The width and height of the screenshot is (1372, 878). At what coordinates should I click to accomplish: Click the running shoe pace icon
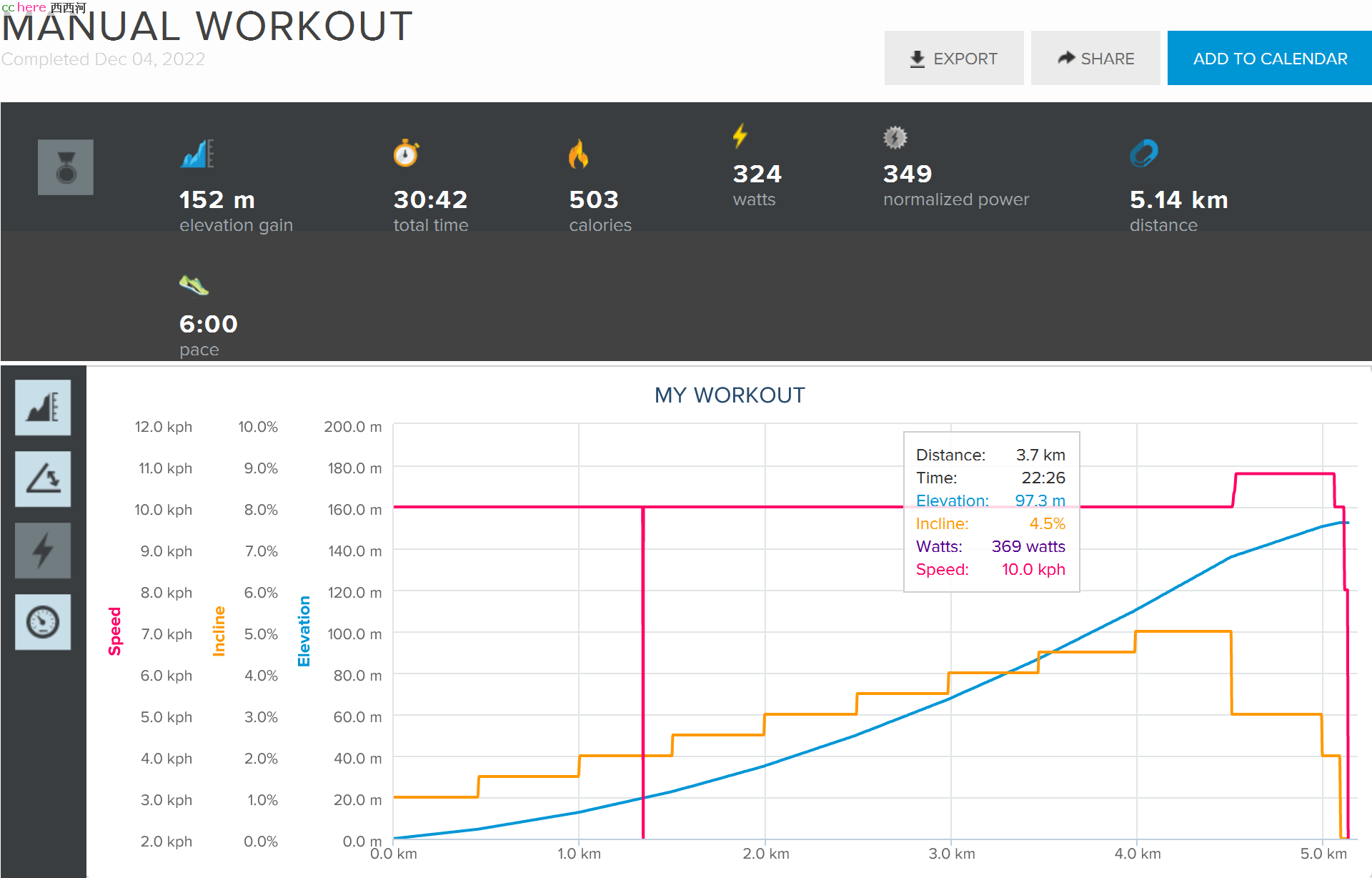click(x=194, y=285)
